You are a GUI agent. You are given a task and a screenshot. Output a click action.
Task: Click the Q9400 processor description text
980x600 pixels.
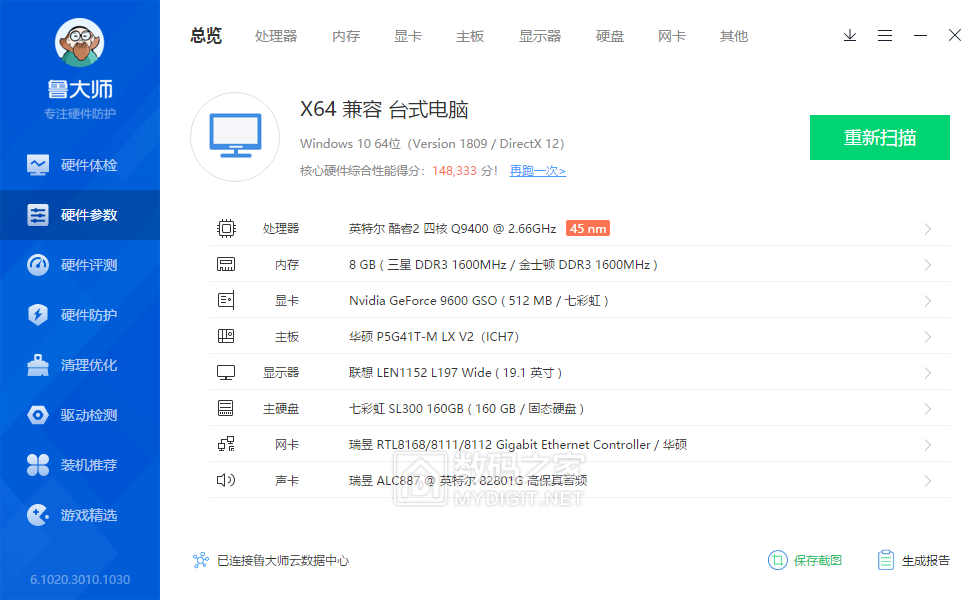(452, 229)
